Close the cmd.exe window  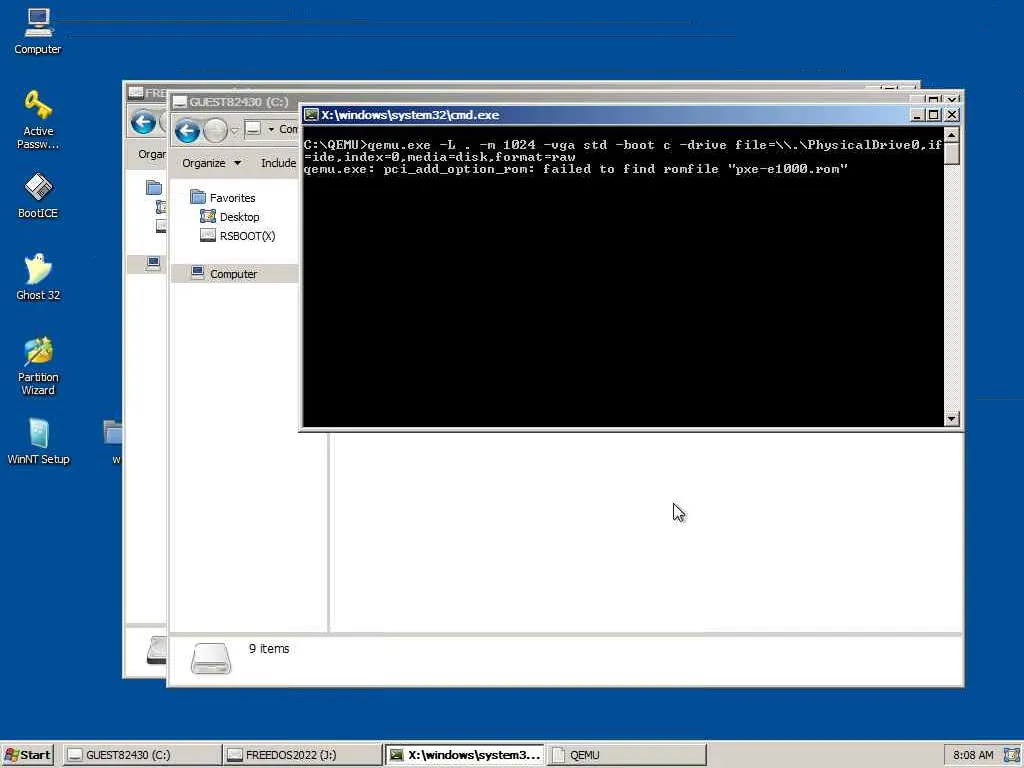[952, 115]
